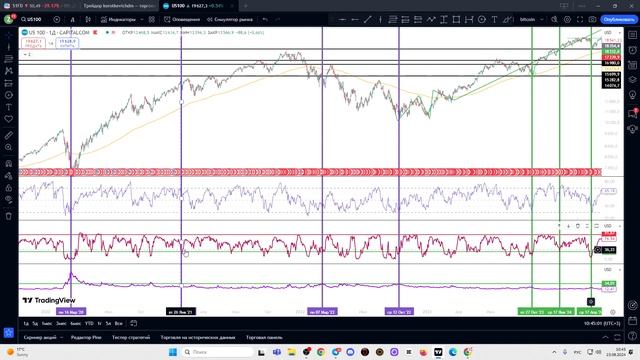Click the undo arrow in top toolbar
Screen dimensions: 640x360
(x=265, y=19)
